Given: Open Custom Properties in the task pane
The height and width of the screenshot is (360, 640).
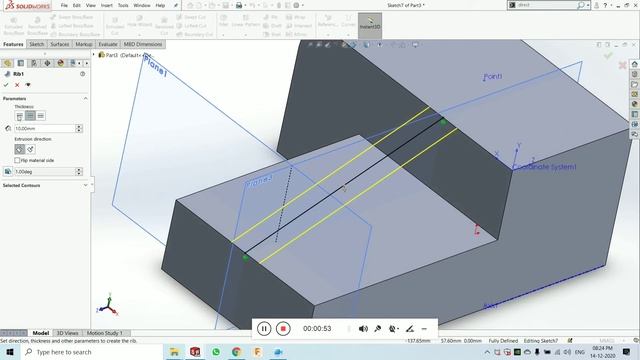Looking at the screenshot, I should 635,114.
